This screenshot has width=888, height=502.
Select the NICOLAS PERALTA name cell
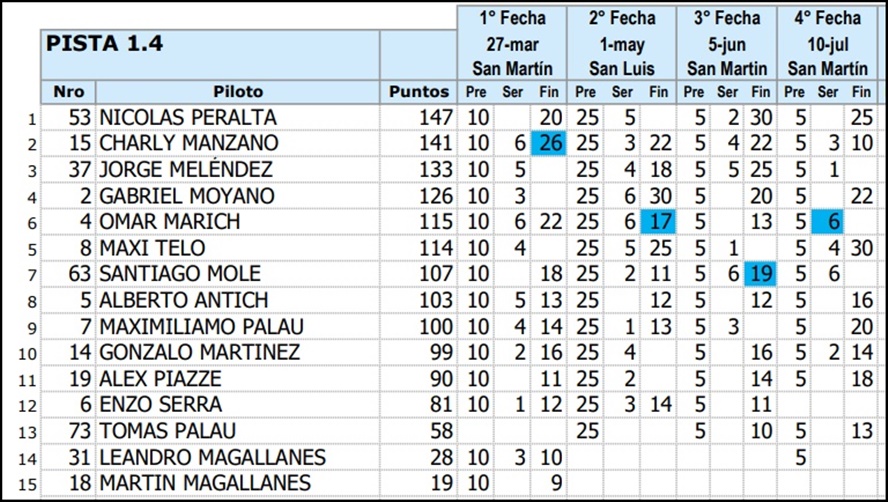pos(237,118)
